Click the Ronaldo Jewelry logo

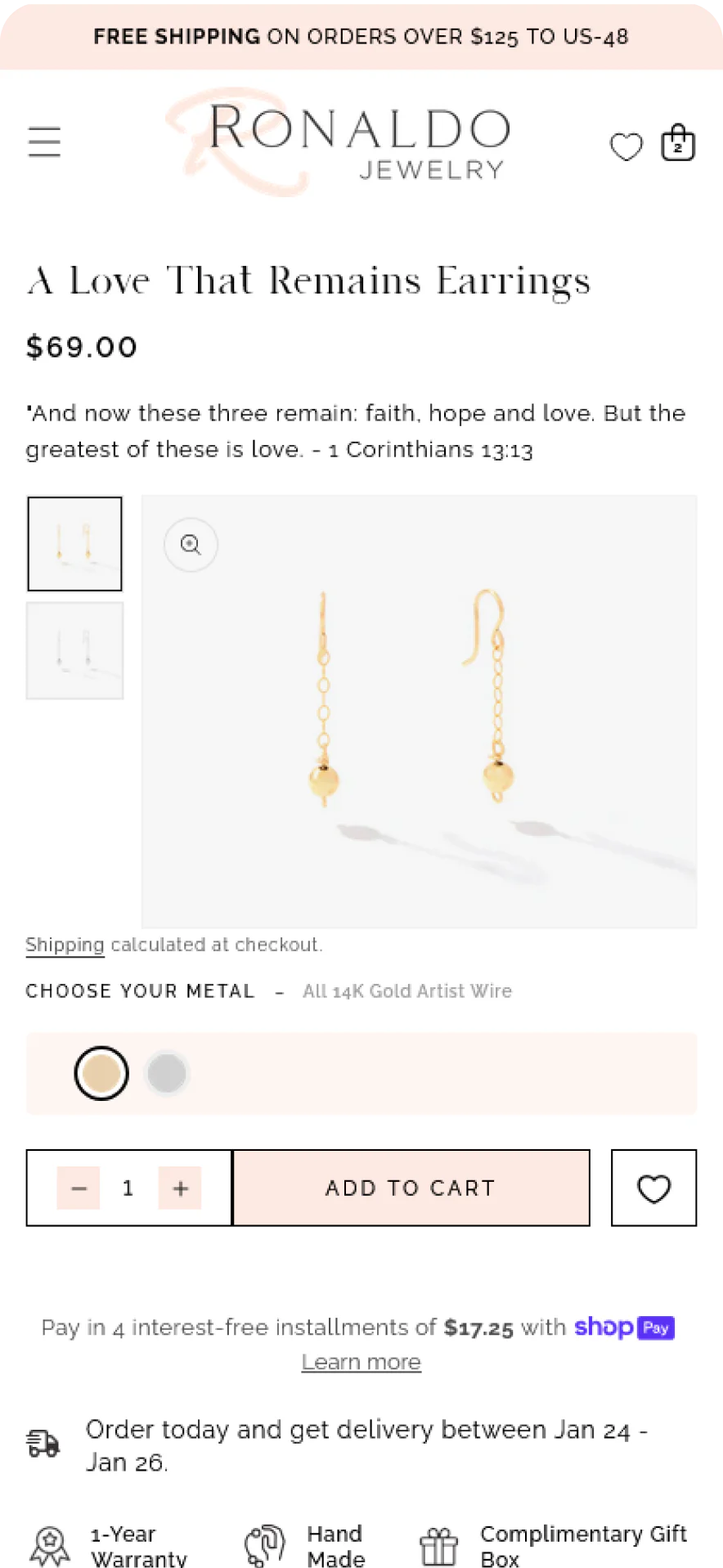(344, 141)
